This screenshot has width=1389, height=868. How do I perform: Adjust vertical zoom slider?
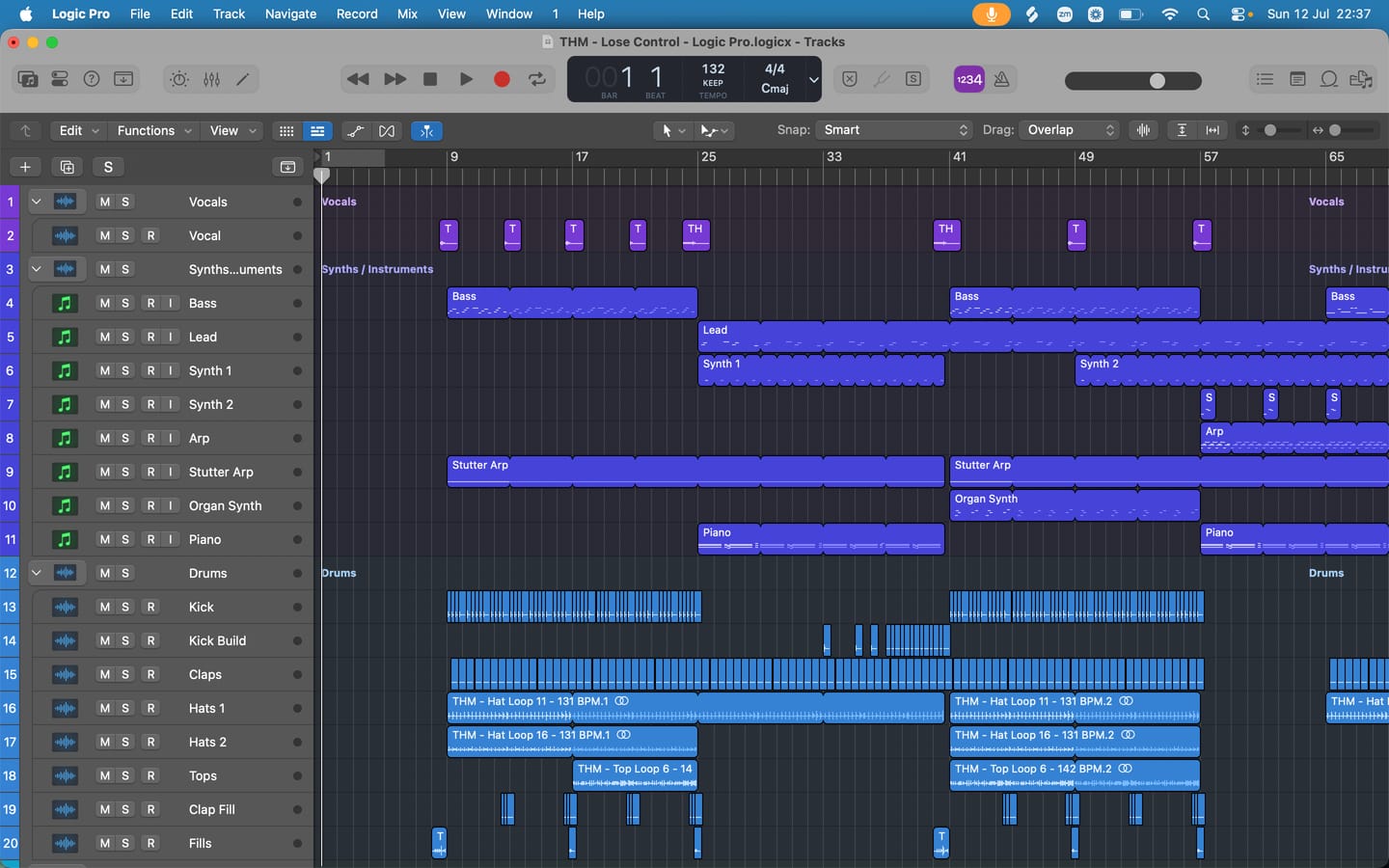1280,130
